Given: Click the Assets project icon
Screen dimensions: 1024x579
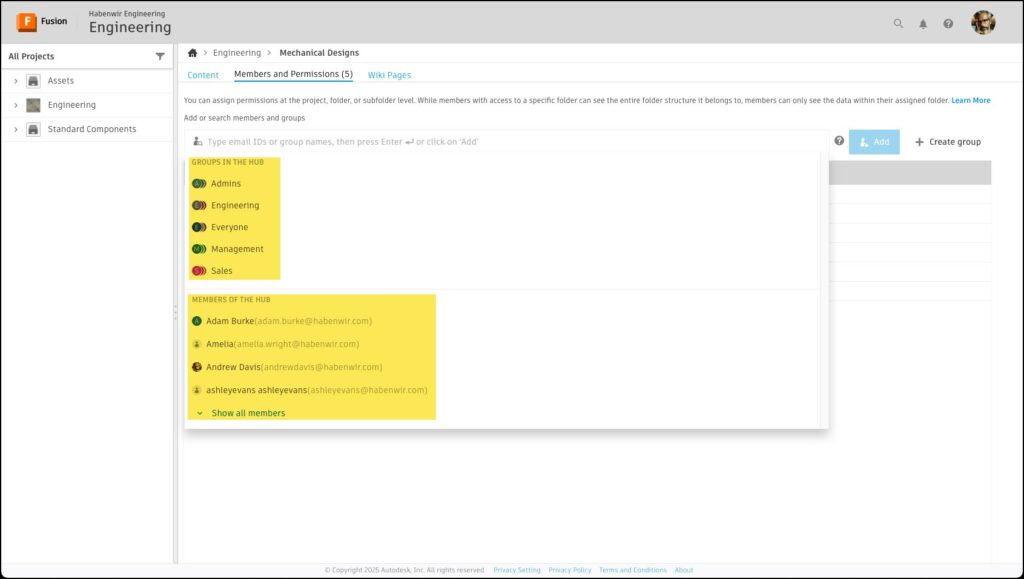Looking at the screenshot, I should point(33,81).
